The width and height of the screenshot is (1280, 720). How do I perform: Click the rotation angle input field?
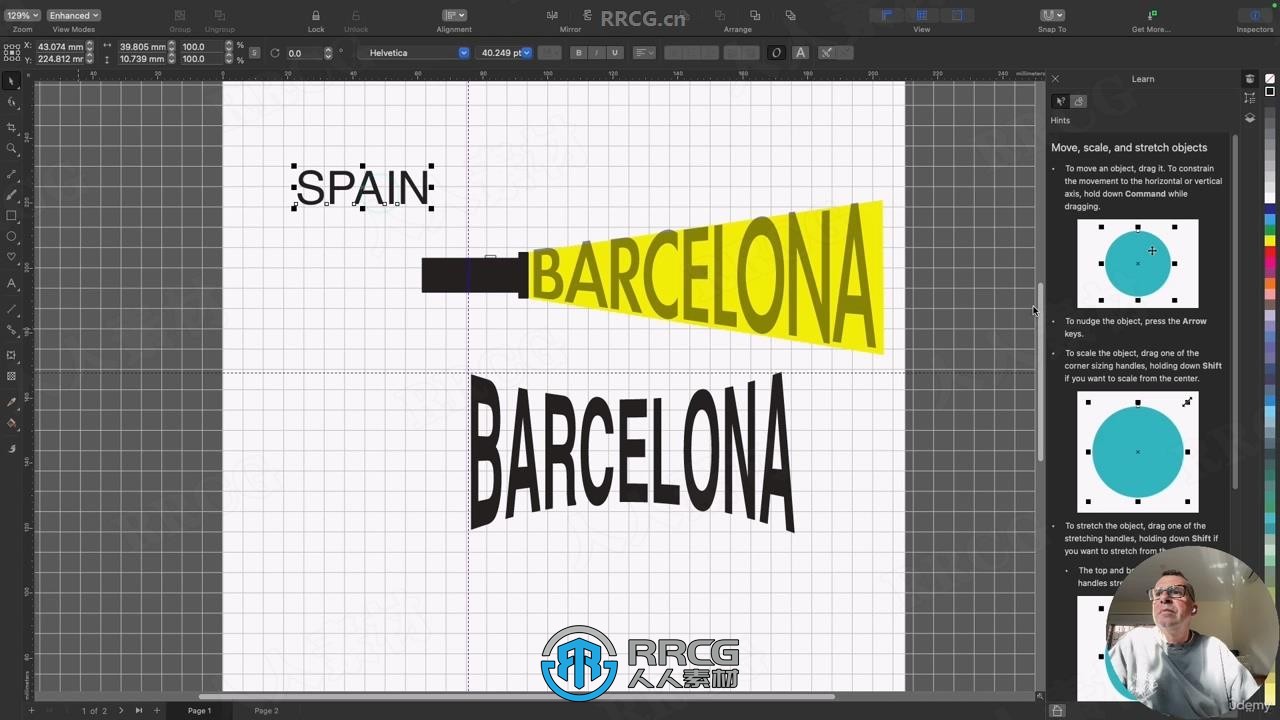[304, 53]
